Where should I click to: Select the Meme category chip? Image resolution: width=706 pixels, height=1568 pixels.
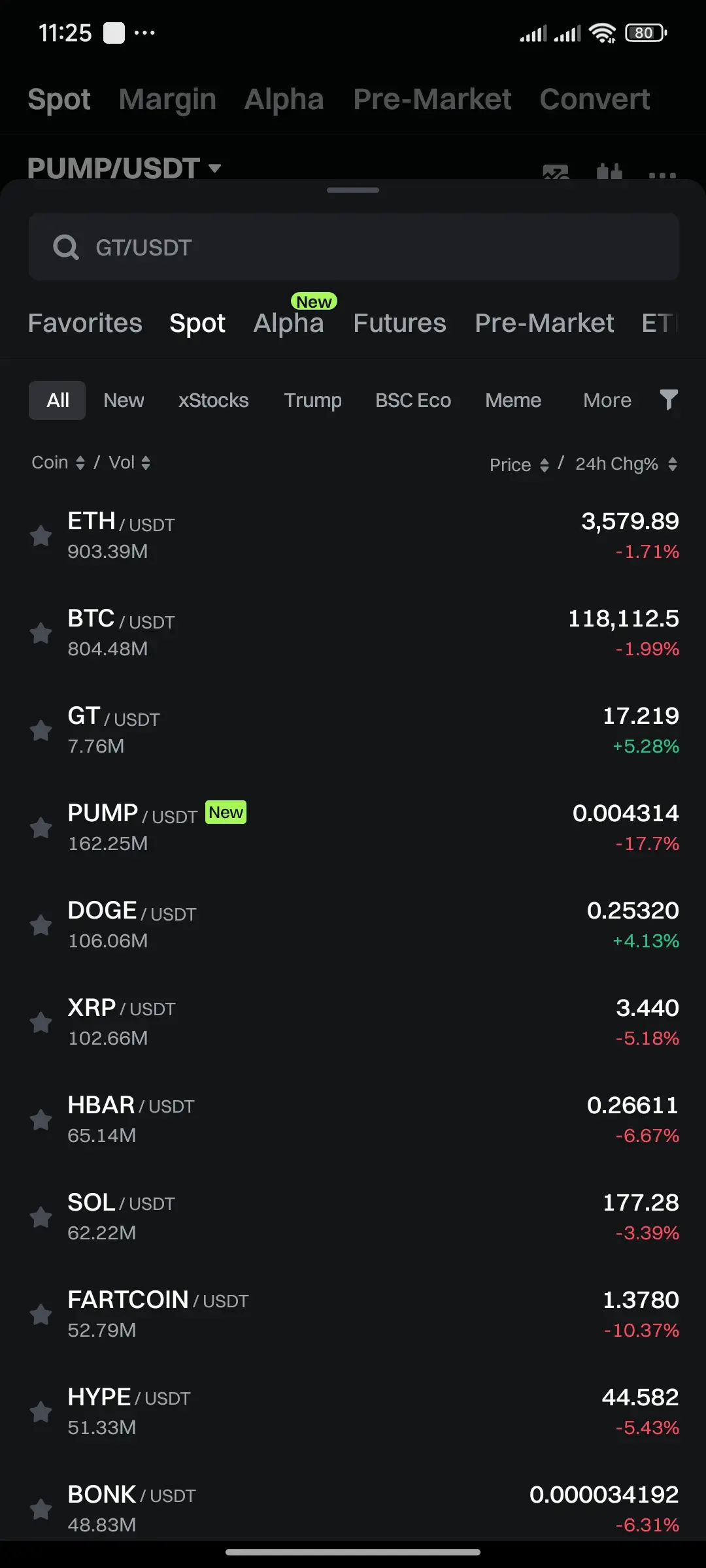[x=513, y=400]
